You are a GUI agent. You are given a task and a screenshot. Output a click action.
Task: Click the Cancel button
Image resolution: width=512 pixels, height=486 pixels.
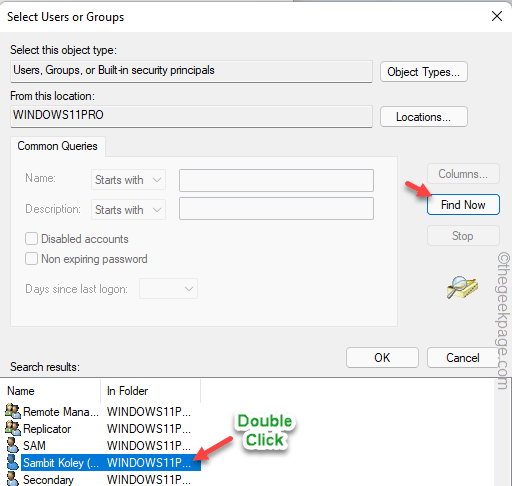pos(463,358)
